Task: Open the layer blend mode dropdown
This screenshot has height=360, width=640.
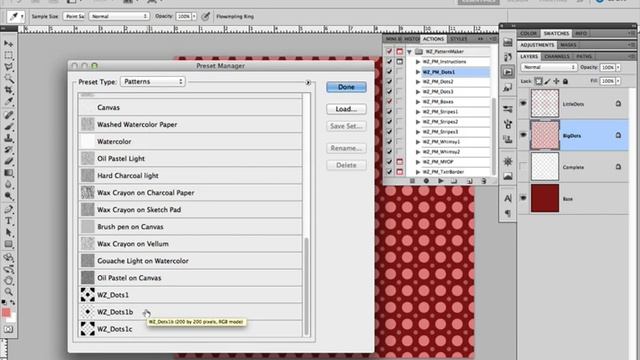Action: [x=548, y=67]
